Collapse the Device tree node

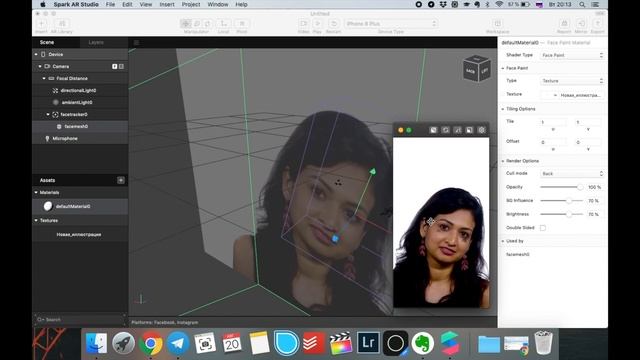36,54
